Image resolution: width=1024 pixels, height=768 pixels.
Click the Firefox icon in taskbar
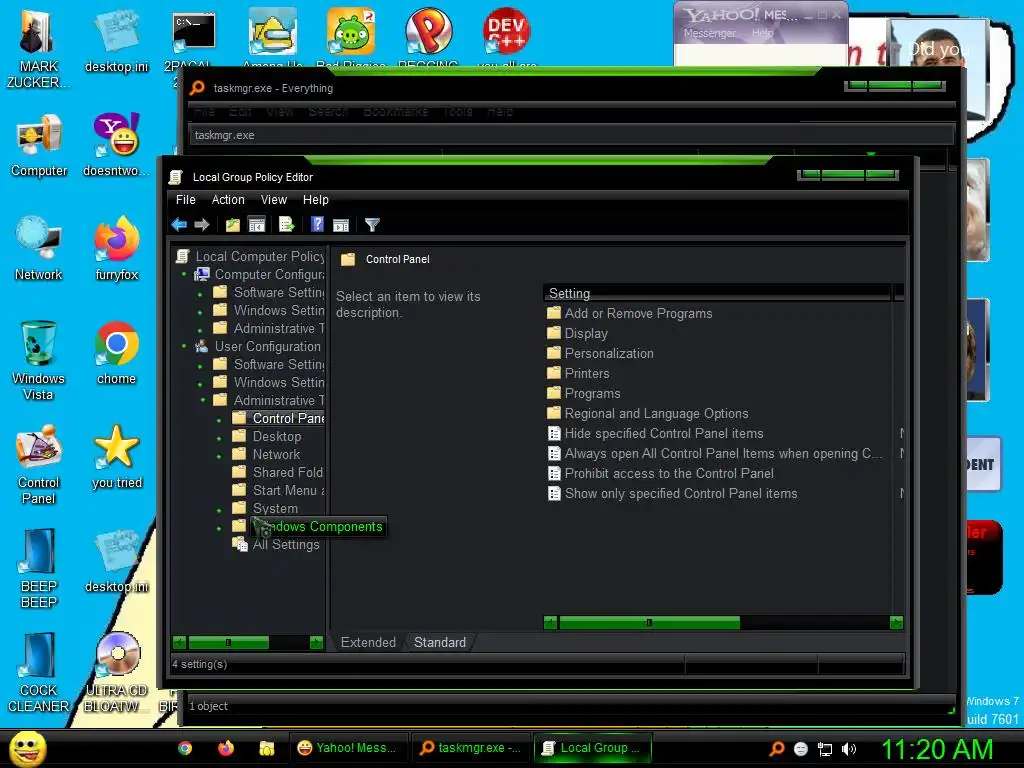[226, 748]
